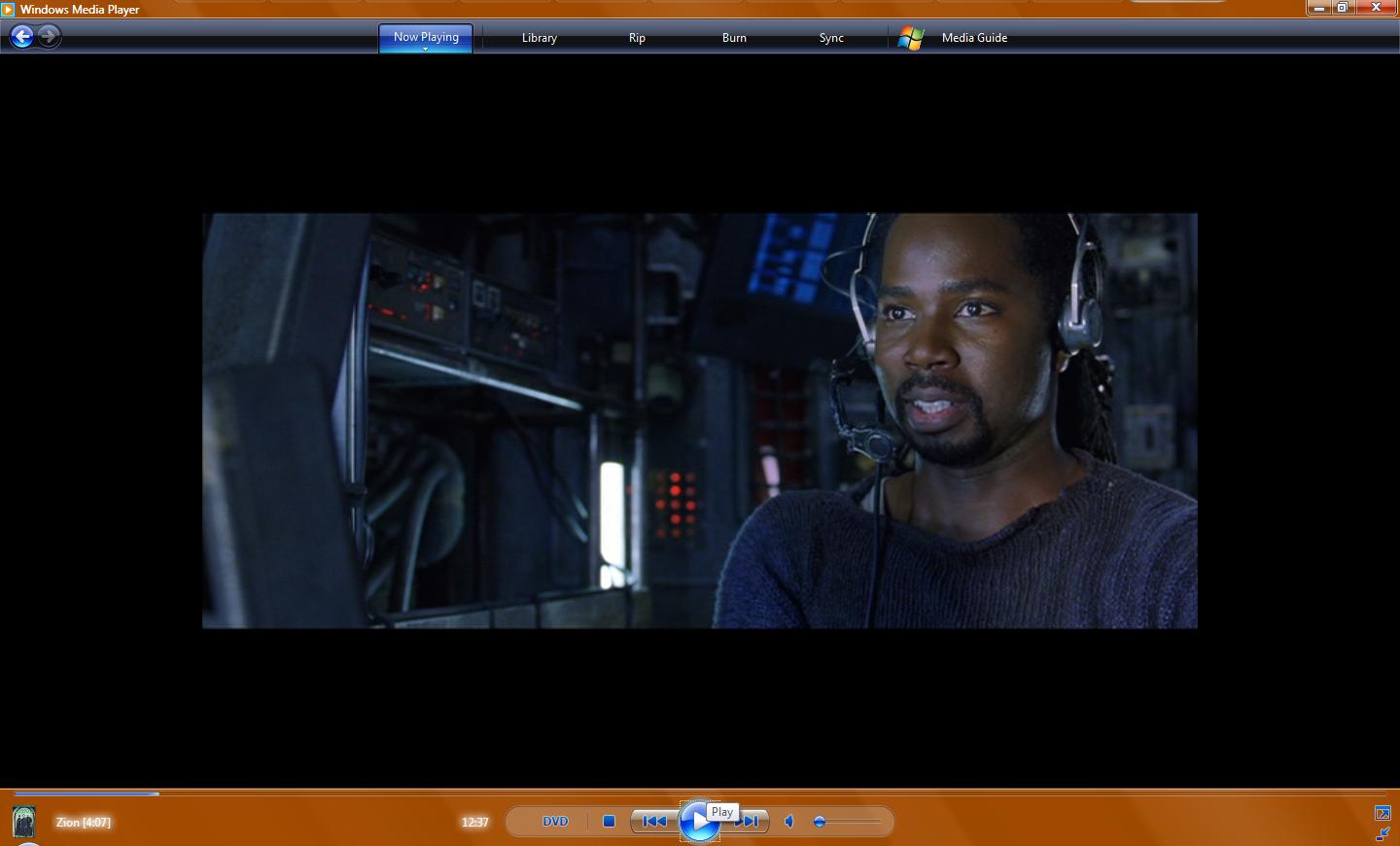Click the Zion [4:07] chapter title
This screenshot has height=846, width=1400.
tap(84, 823)
